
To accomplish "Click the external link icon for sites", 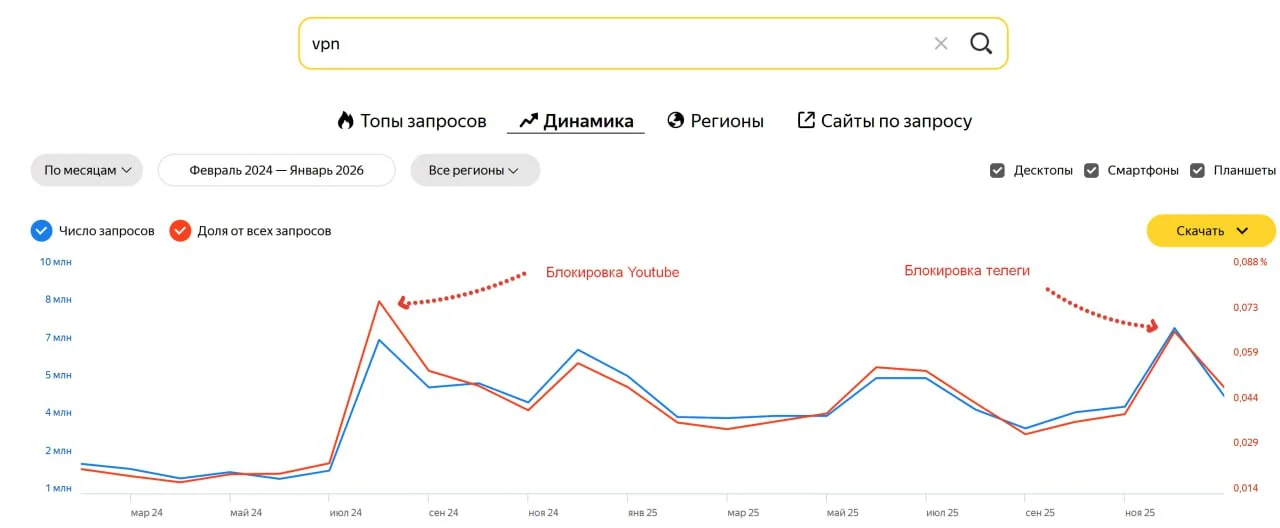I will click(806, 121).
